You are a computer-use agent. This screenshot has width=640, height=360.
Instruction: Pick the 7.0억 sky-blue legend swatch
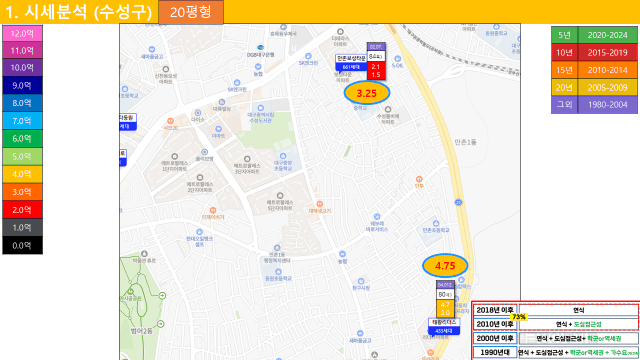tap(22, 121)
